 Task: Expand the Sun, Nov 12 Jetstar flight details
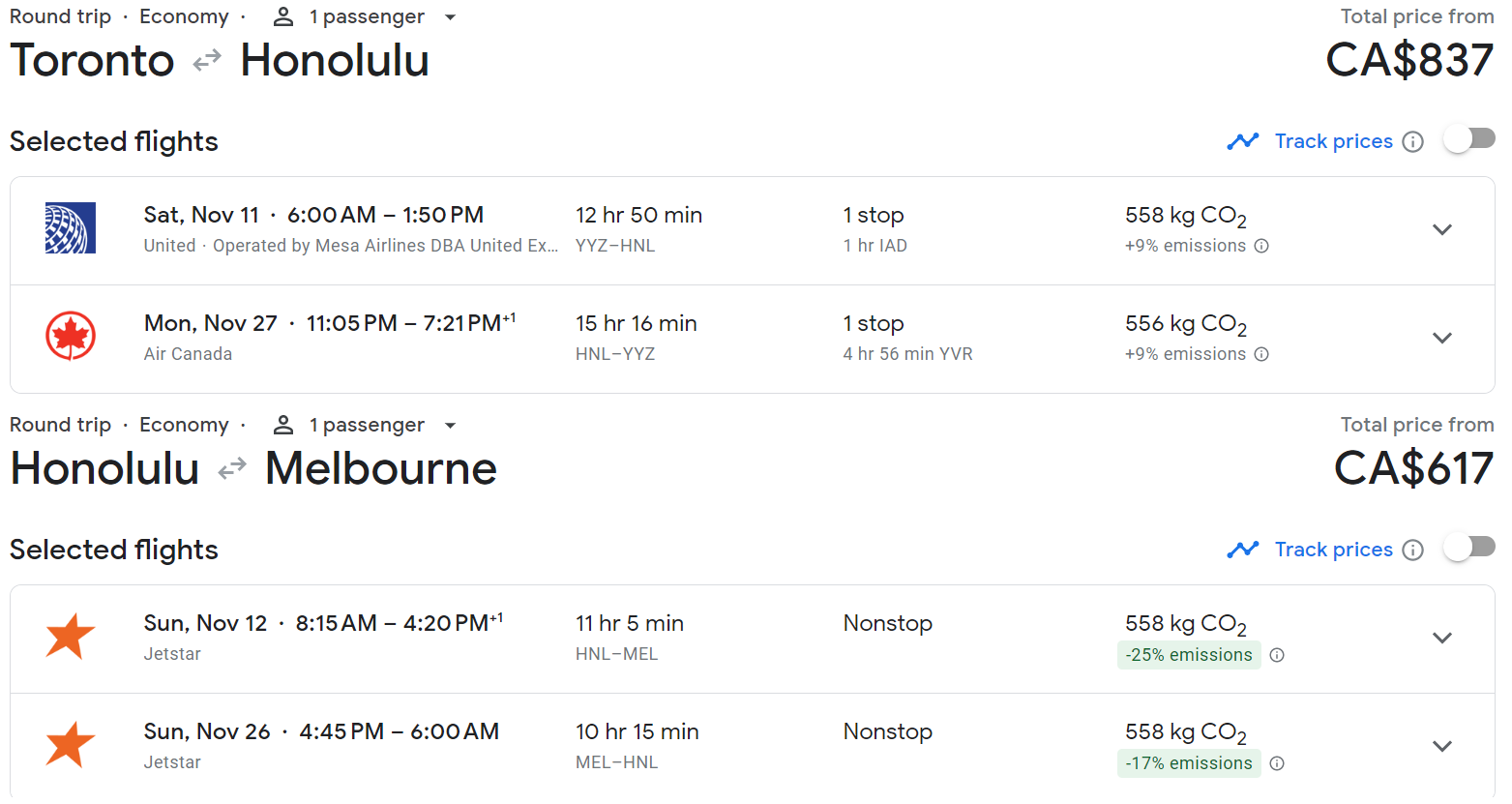(x=1442, y=639)
